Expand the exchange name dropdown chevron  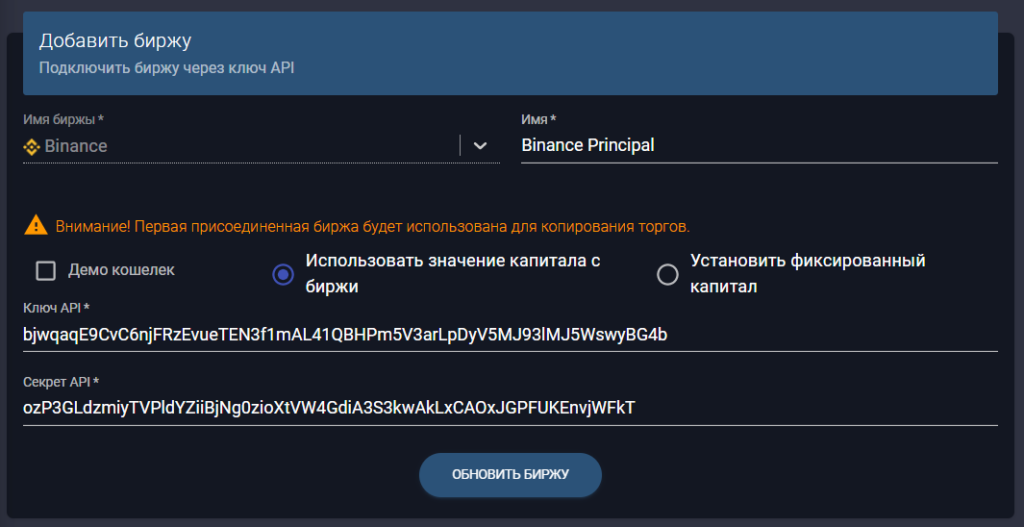coord(480,146)
